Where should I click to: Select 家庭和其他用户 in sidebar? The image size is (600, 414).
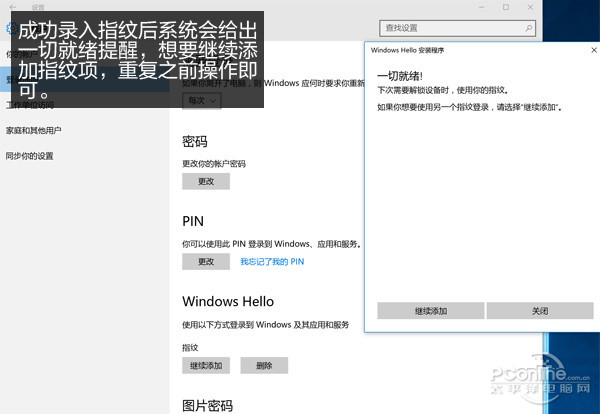coord(33,130)
